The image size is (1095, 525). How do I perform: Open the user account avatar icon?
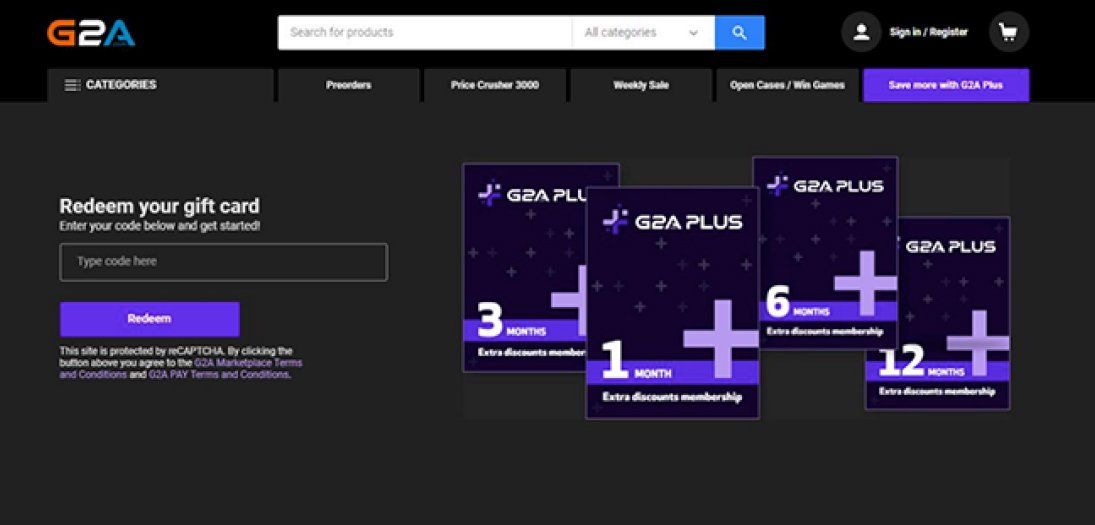861,32
